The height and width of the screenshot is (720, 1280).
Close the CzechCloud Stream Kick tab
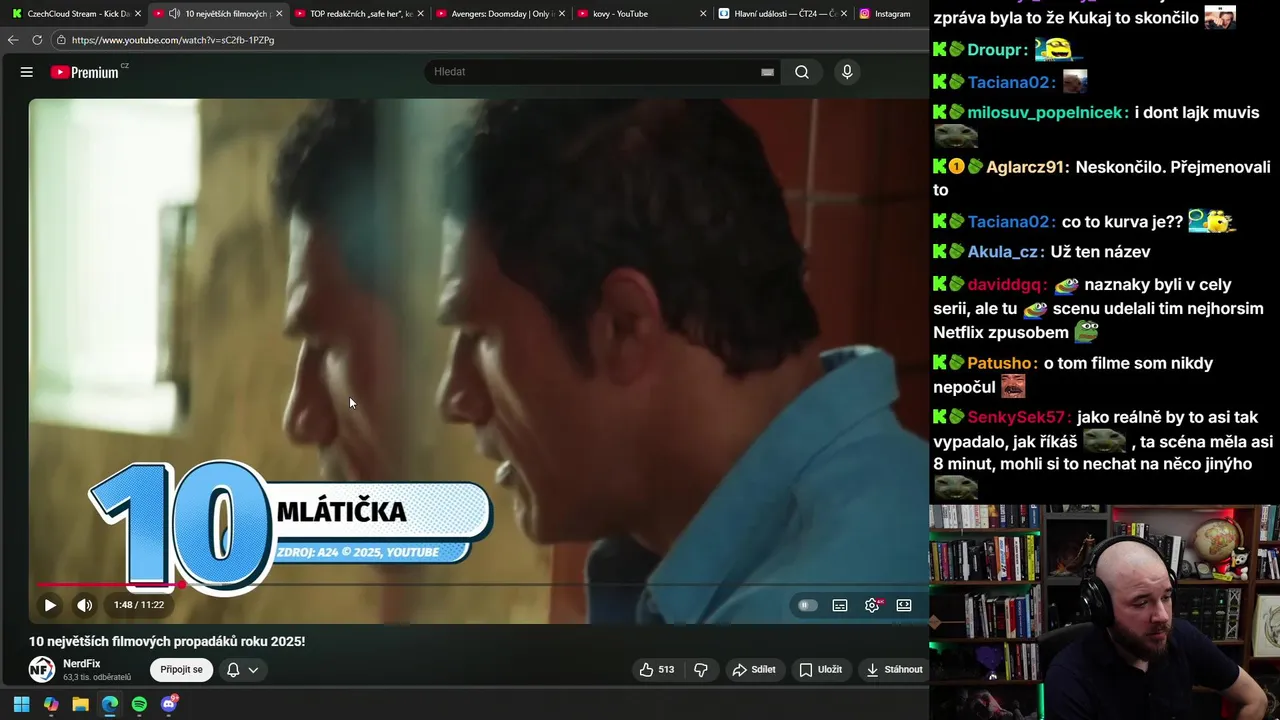tap(138, 14)
